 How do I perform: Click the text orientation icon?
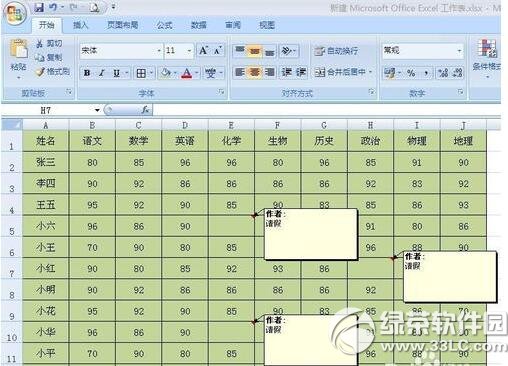[x=286, y=51]
